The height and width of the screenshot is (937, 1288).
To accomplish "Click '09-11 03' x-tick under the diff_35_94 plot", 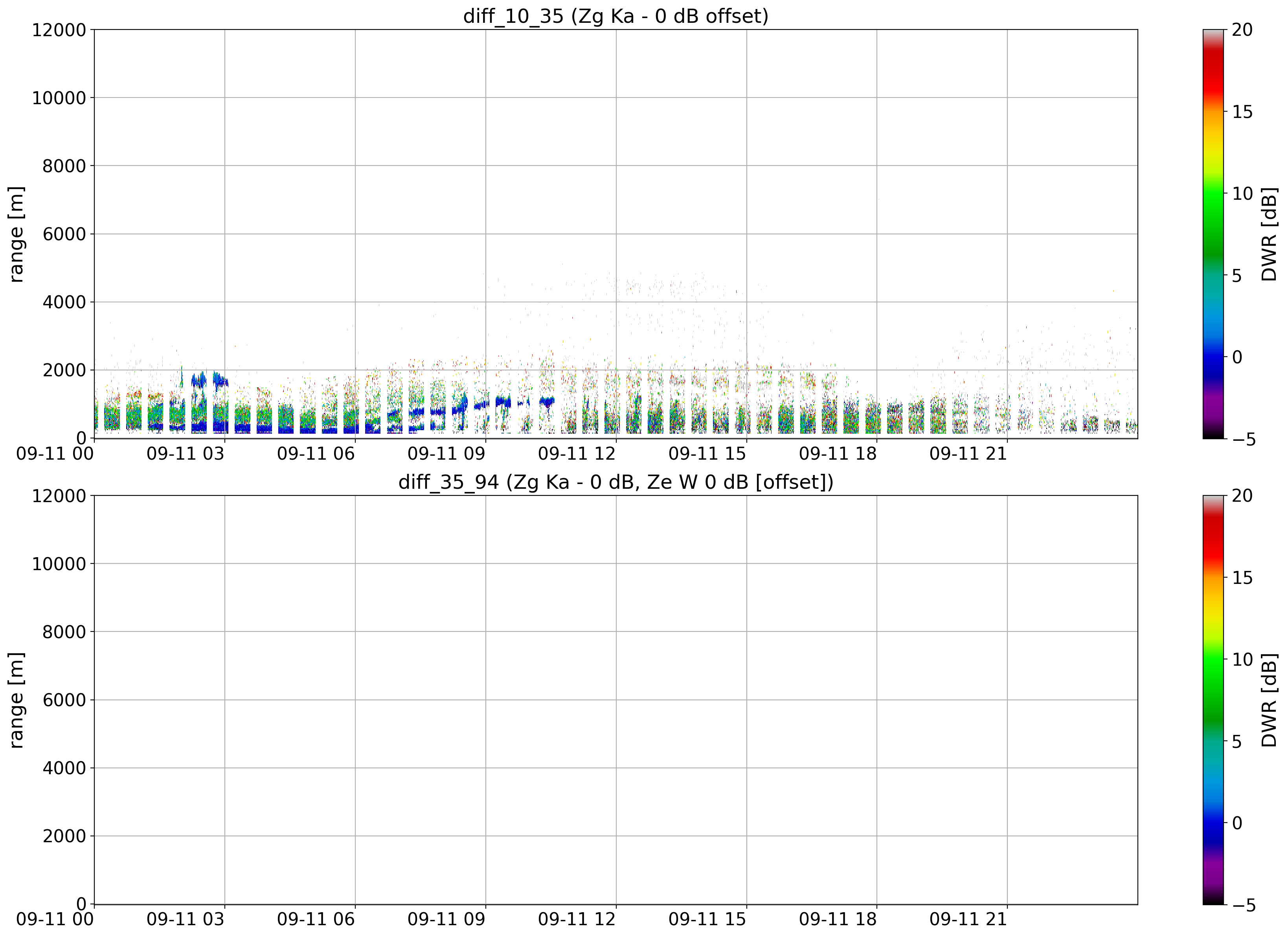I will point(186,919).
